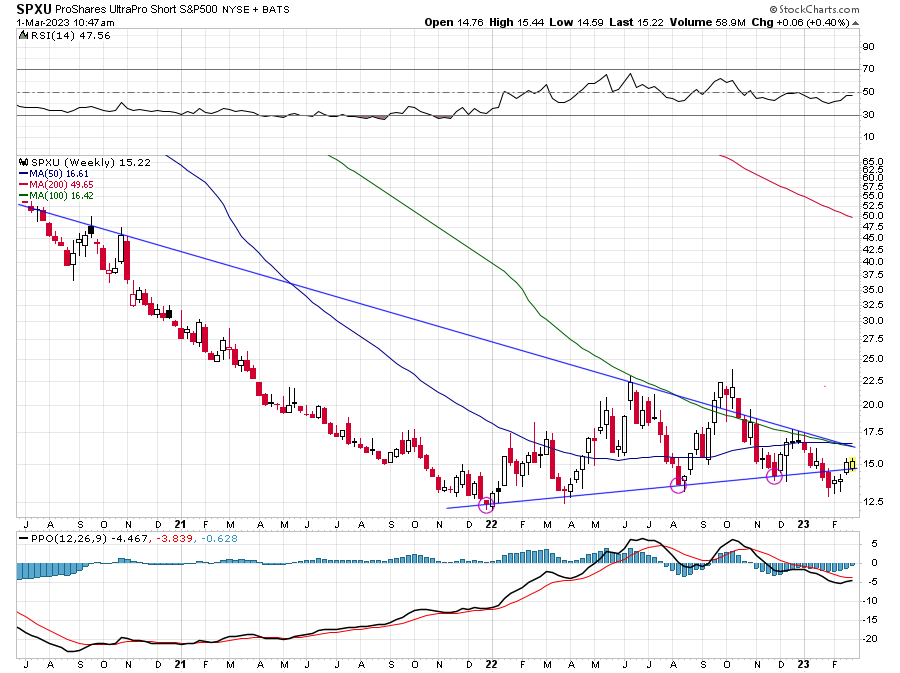The image size is (900, 673).
Task: Select the green MA(100) legend line swatch
Action: [24, 195]
